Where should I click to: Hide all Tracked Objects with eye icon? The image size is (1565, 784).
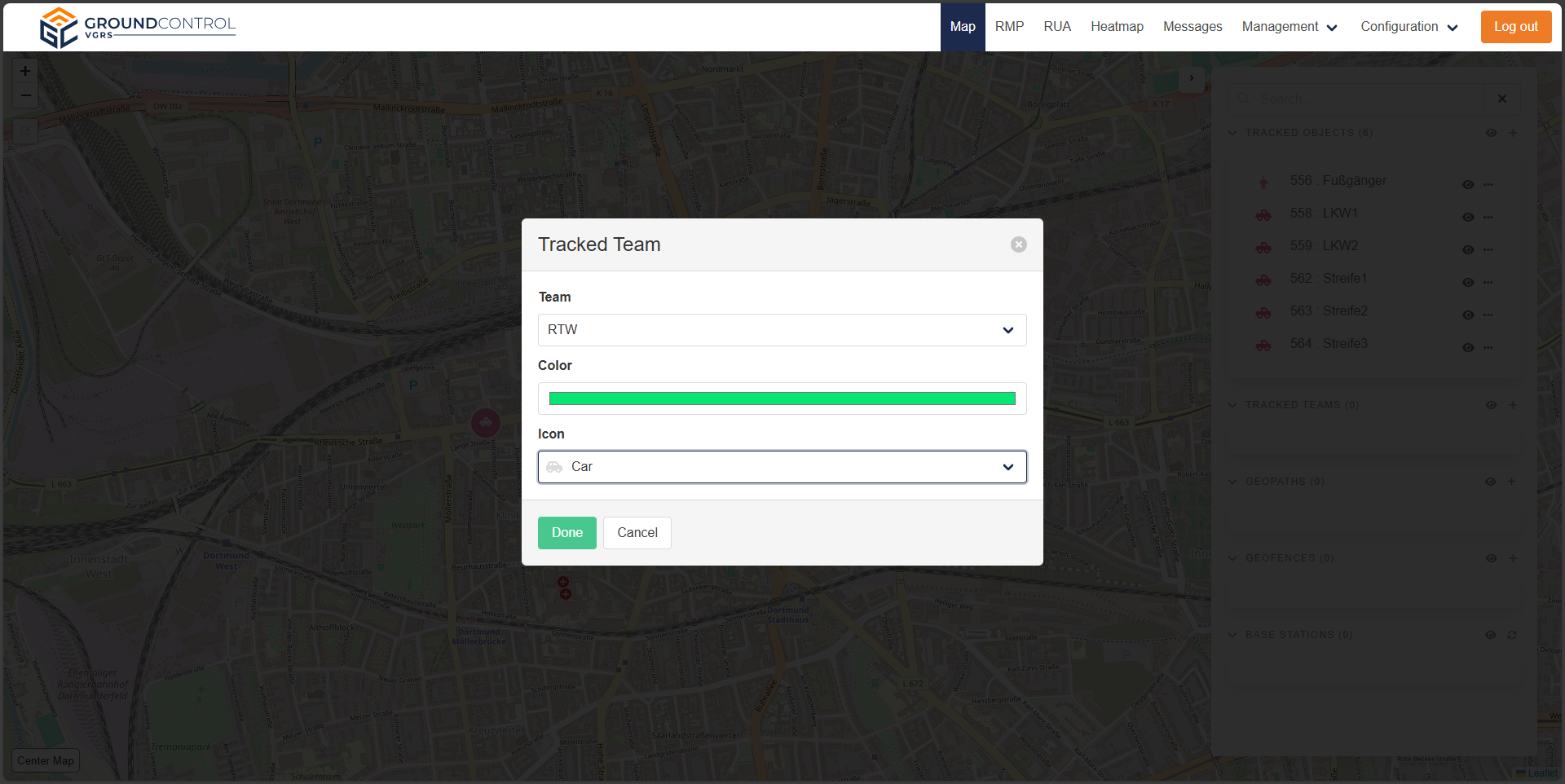tap(1491, 133)
